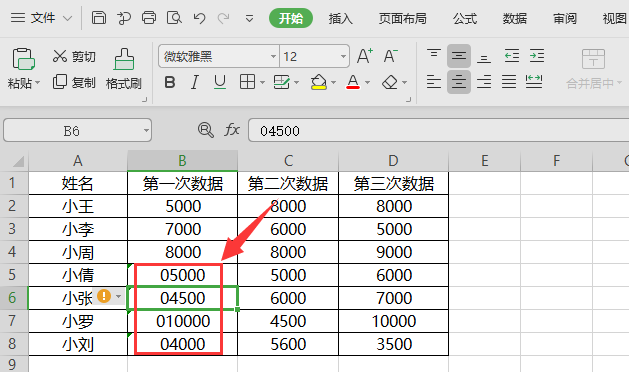Click the Save icon in quick toolbar
The height and width of the screenshot is (372, 629).
click(99, 18)
